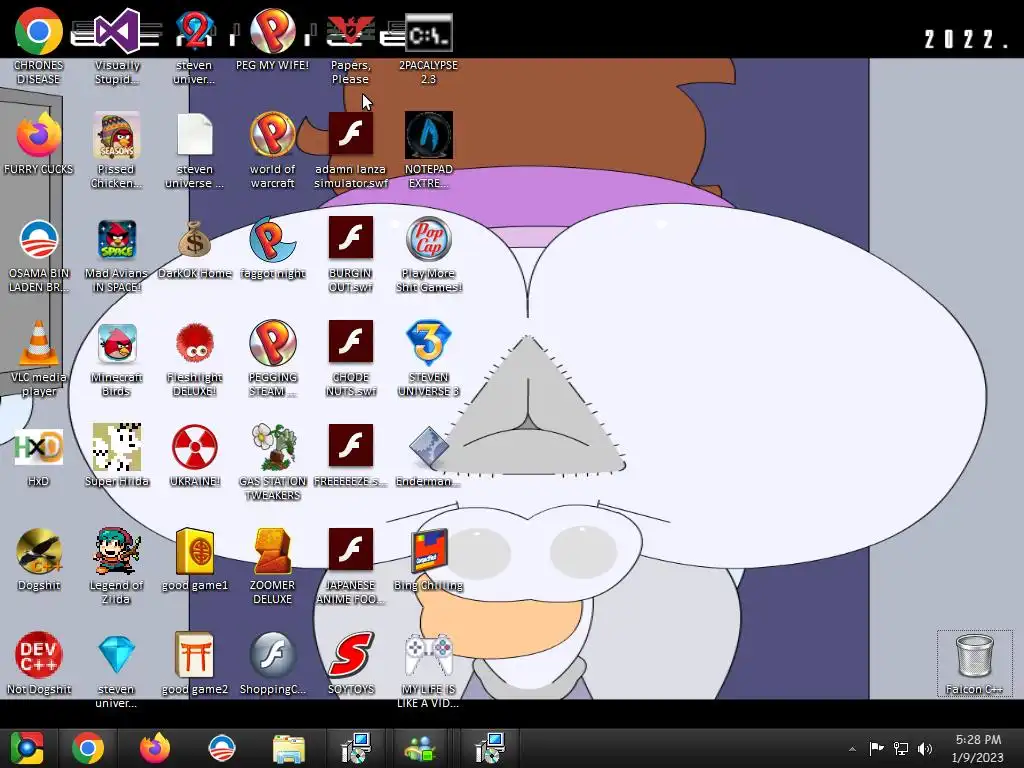Open the good game1 mahjong tile icon
Viewport: 1024px width, 768px height.
pos(195,551)
